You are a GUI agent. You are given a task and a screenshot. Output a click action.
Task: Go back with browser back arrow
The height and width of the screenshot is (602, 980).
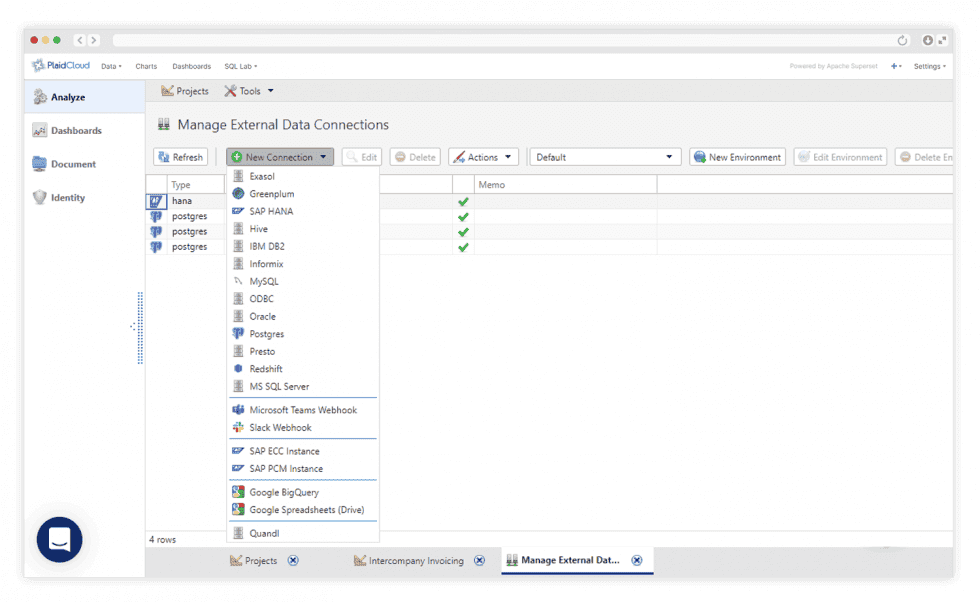tap(79, 40)
